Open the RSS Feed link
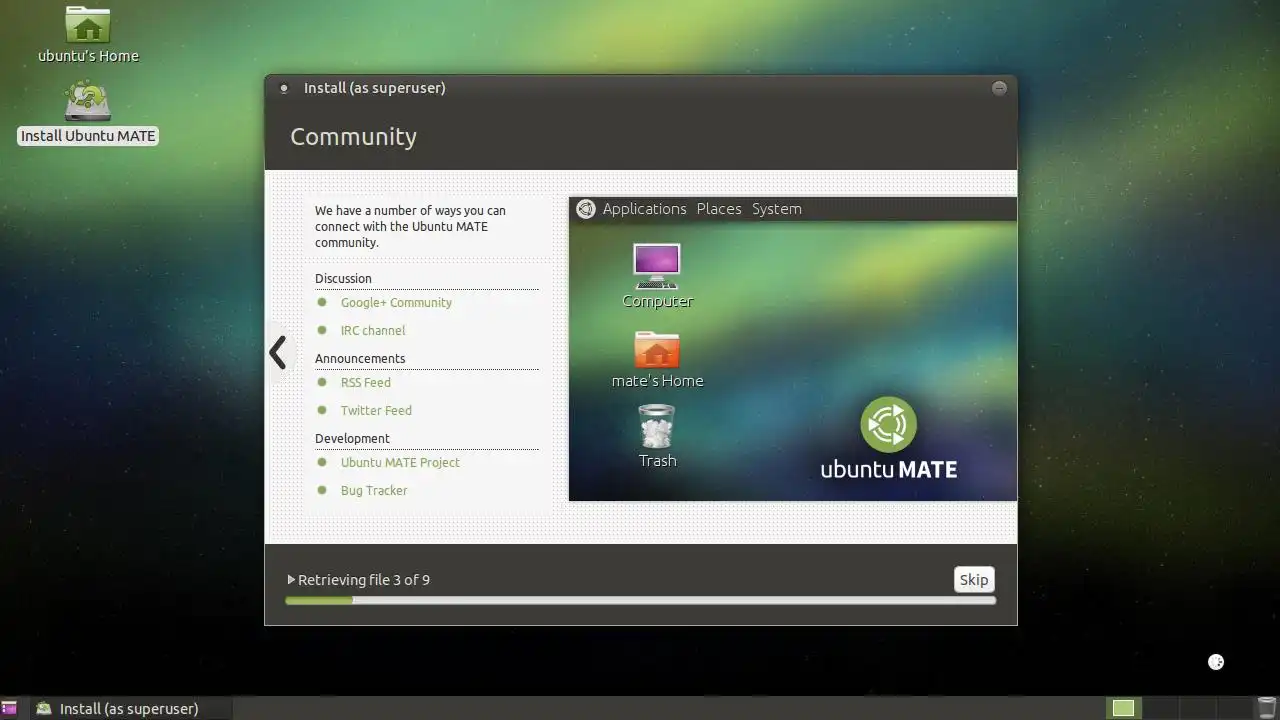Screen dimensions: 1280x720 (x=366, y=383)
